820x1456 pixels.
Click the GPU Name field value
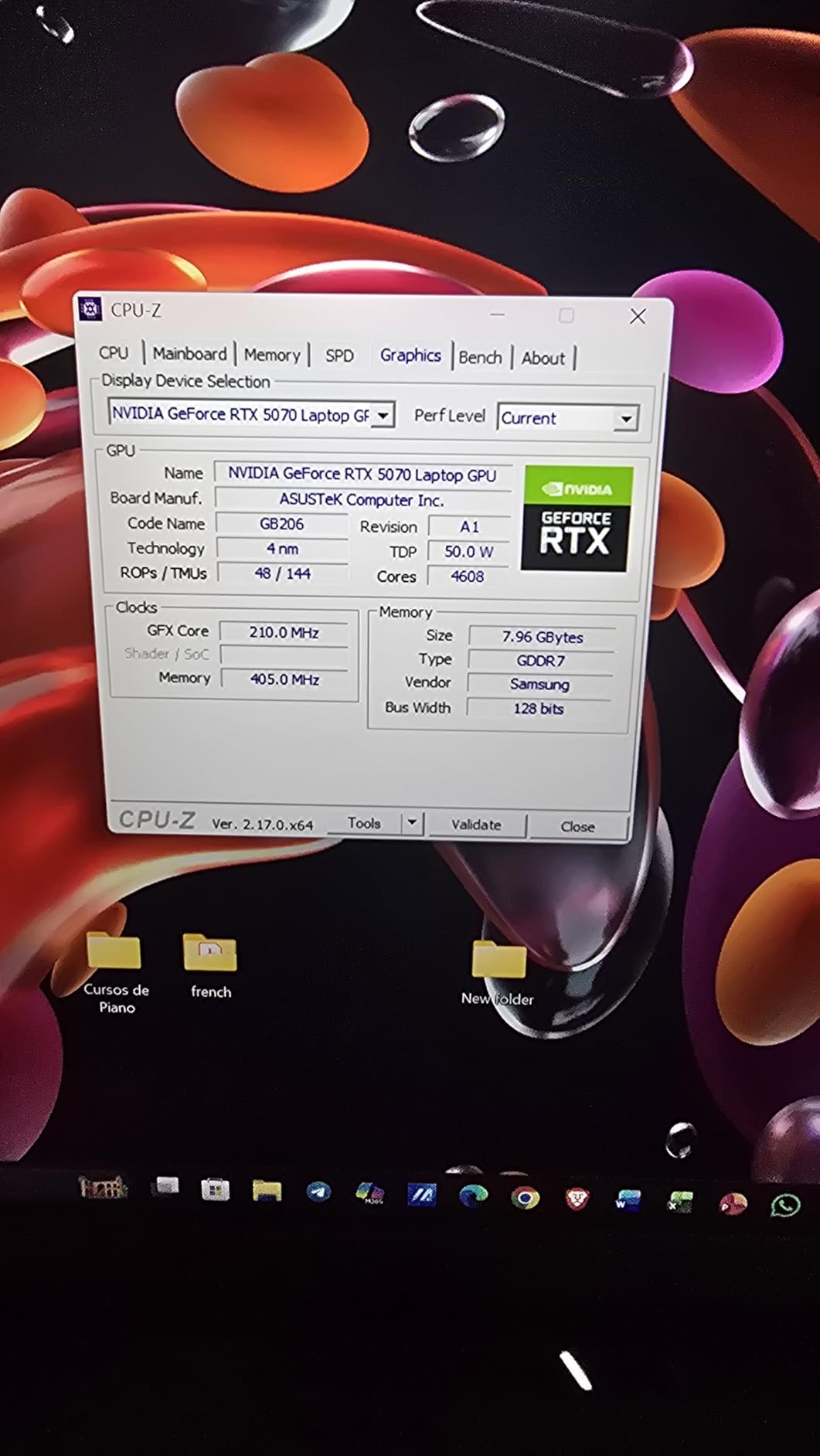pos(362,475)
